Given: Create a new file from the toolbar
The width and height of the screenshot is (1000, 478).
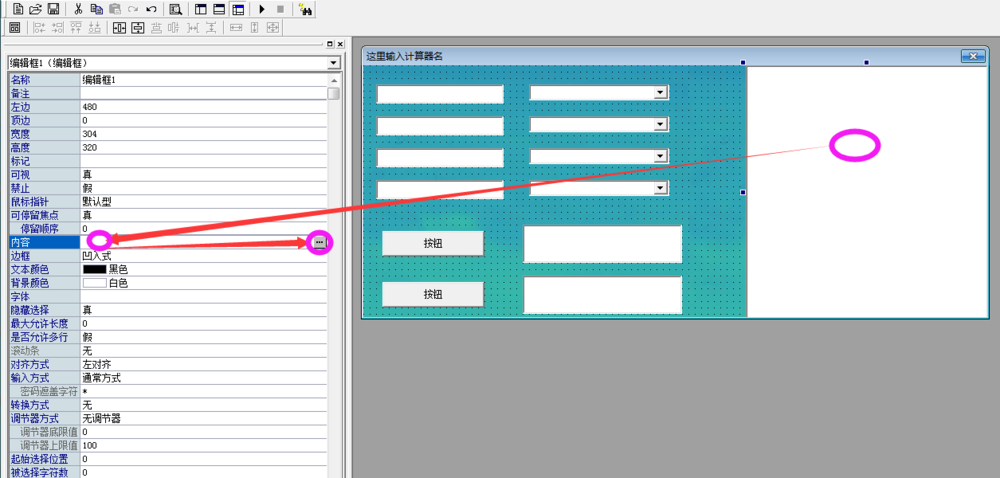Looking at the screenshot, I should pos(18,9).
